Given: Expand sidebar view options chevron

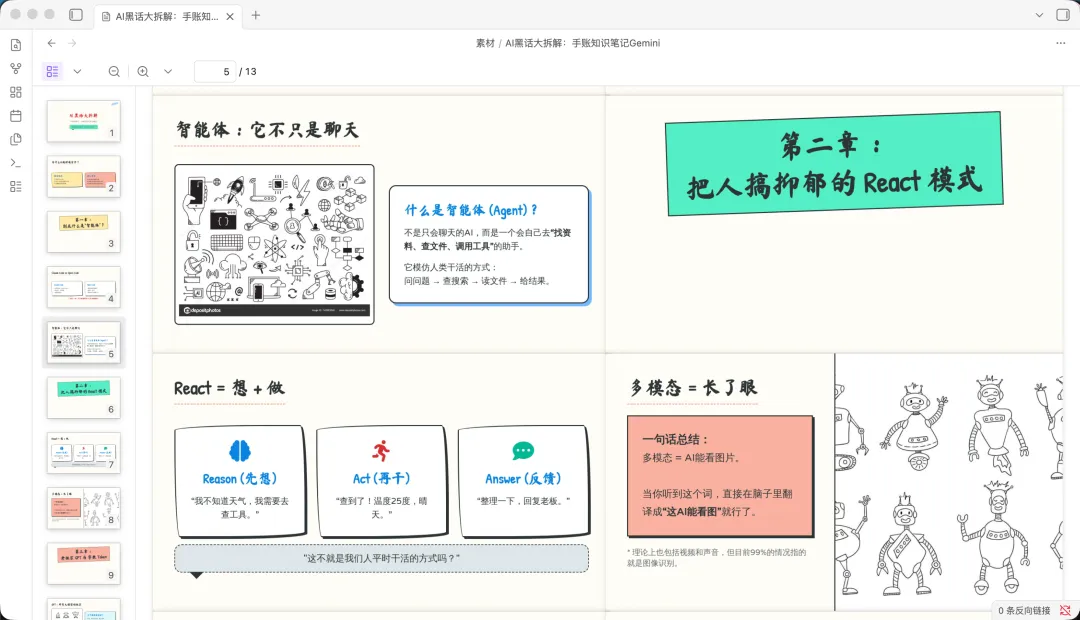Looking at the screenshot, I should pos(77,72).
